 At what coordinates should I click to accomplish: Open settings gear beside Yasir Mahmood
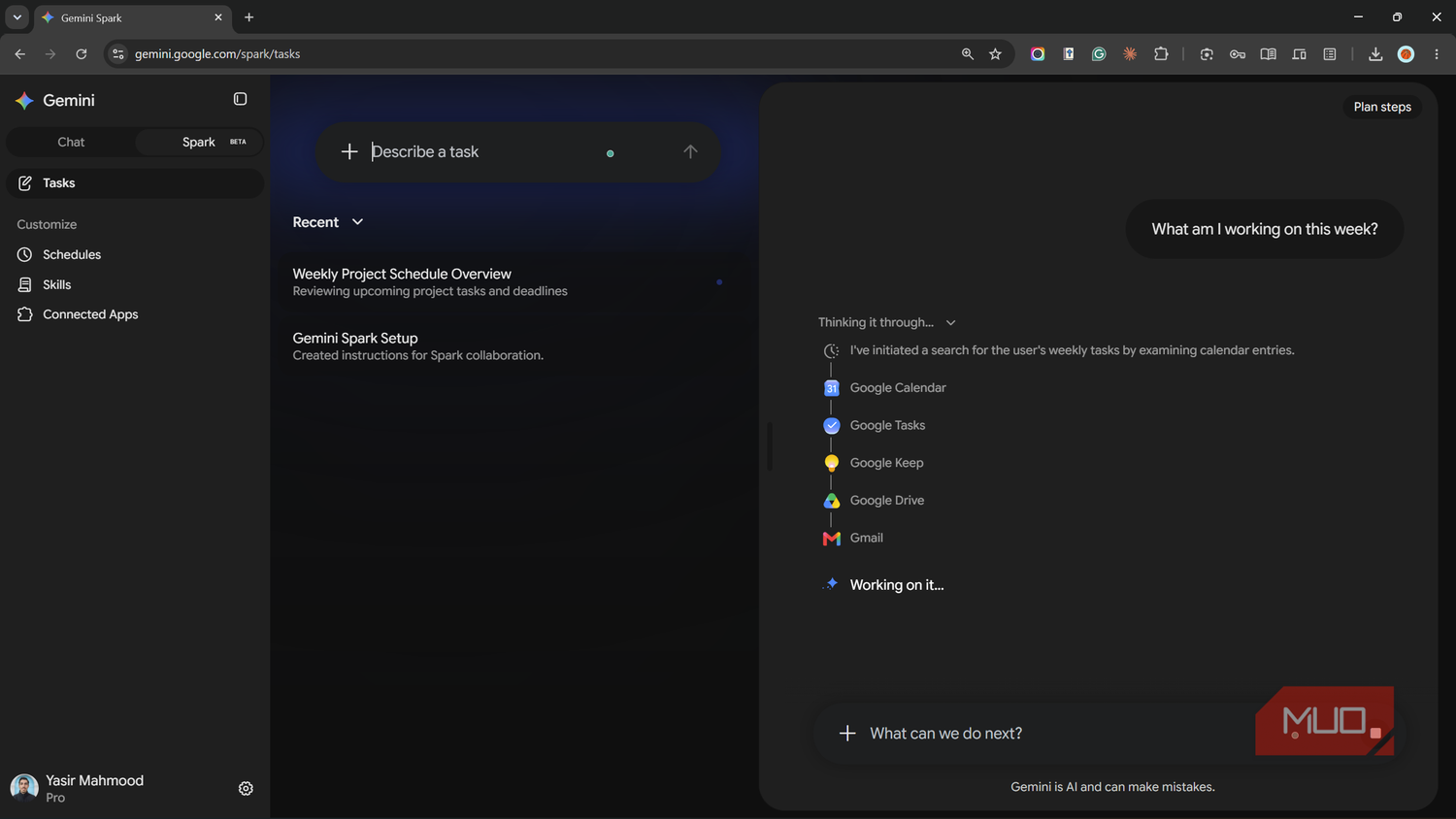coord(246,788)
